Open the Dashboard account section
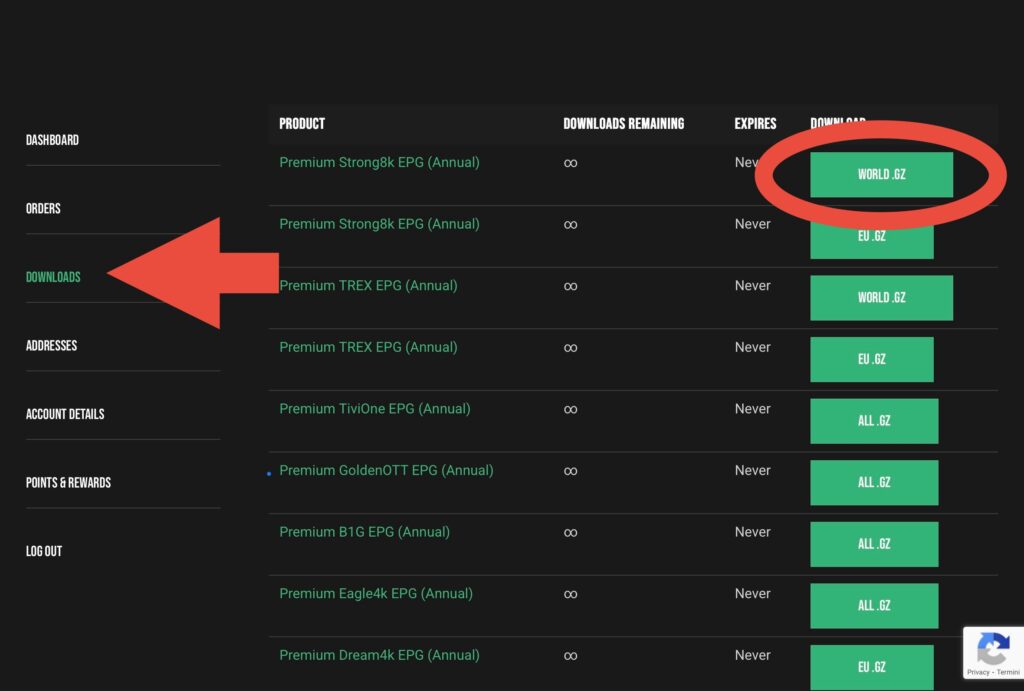 coord(52,140)
